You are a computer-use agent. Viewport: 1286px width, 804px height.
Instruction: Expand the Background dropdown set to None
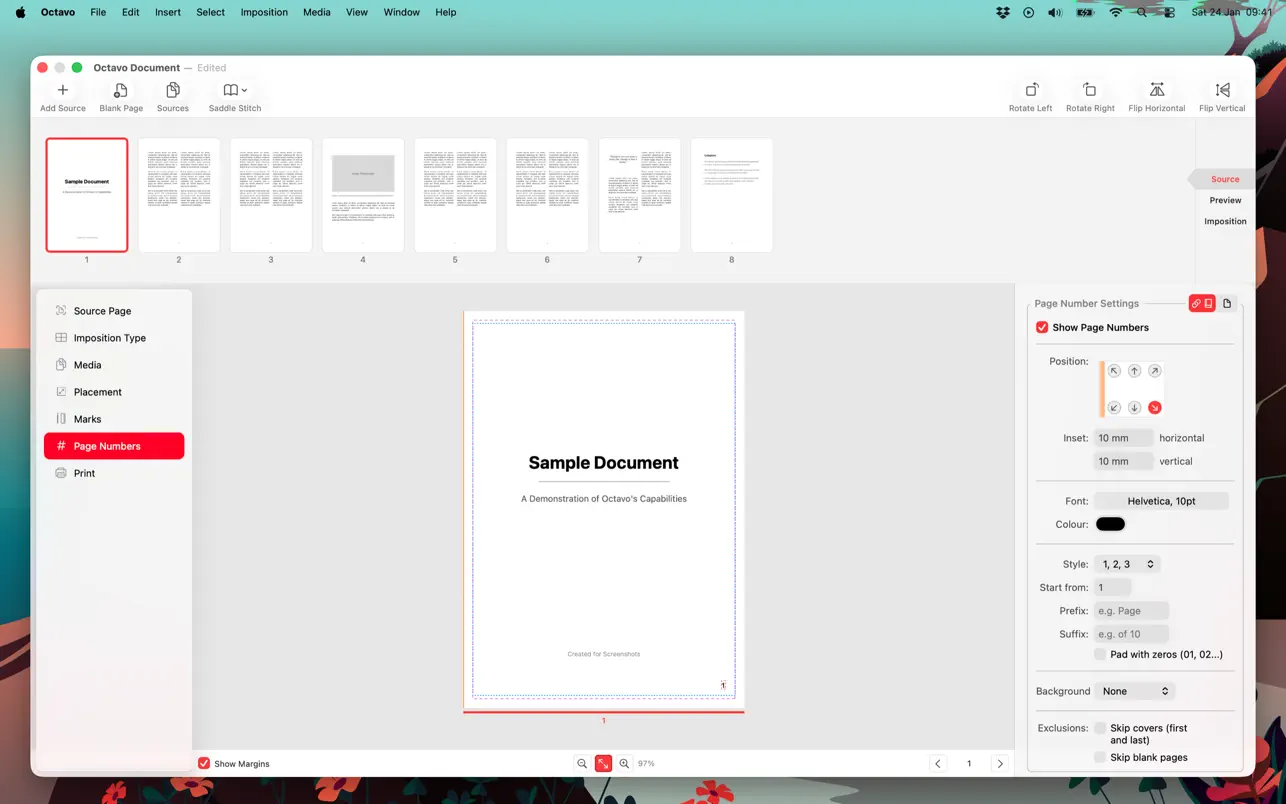(x=1134, y=691)
